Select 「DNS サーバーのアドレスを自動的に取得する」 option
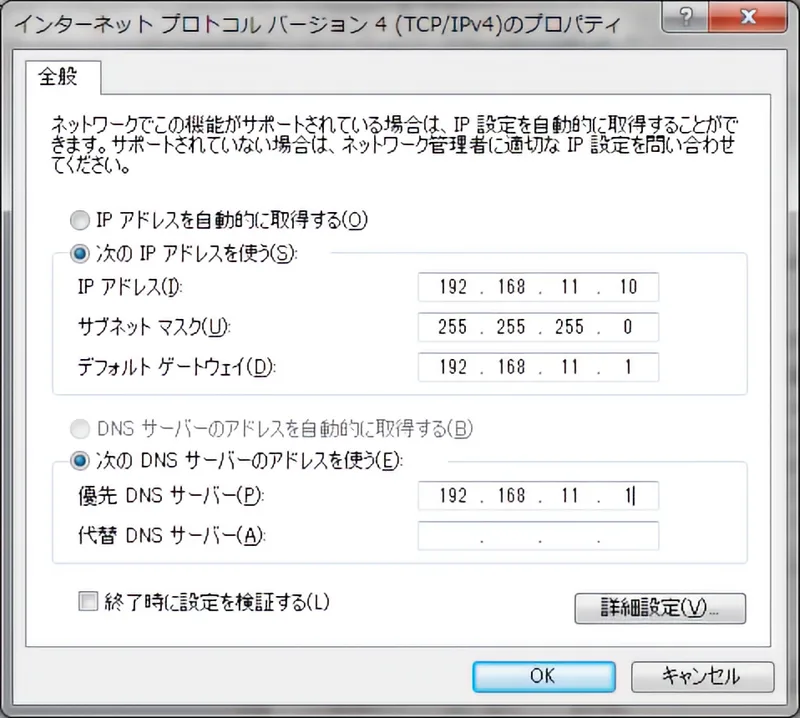Viewport: 800px width, 718px height. coord(80,429)
